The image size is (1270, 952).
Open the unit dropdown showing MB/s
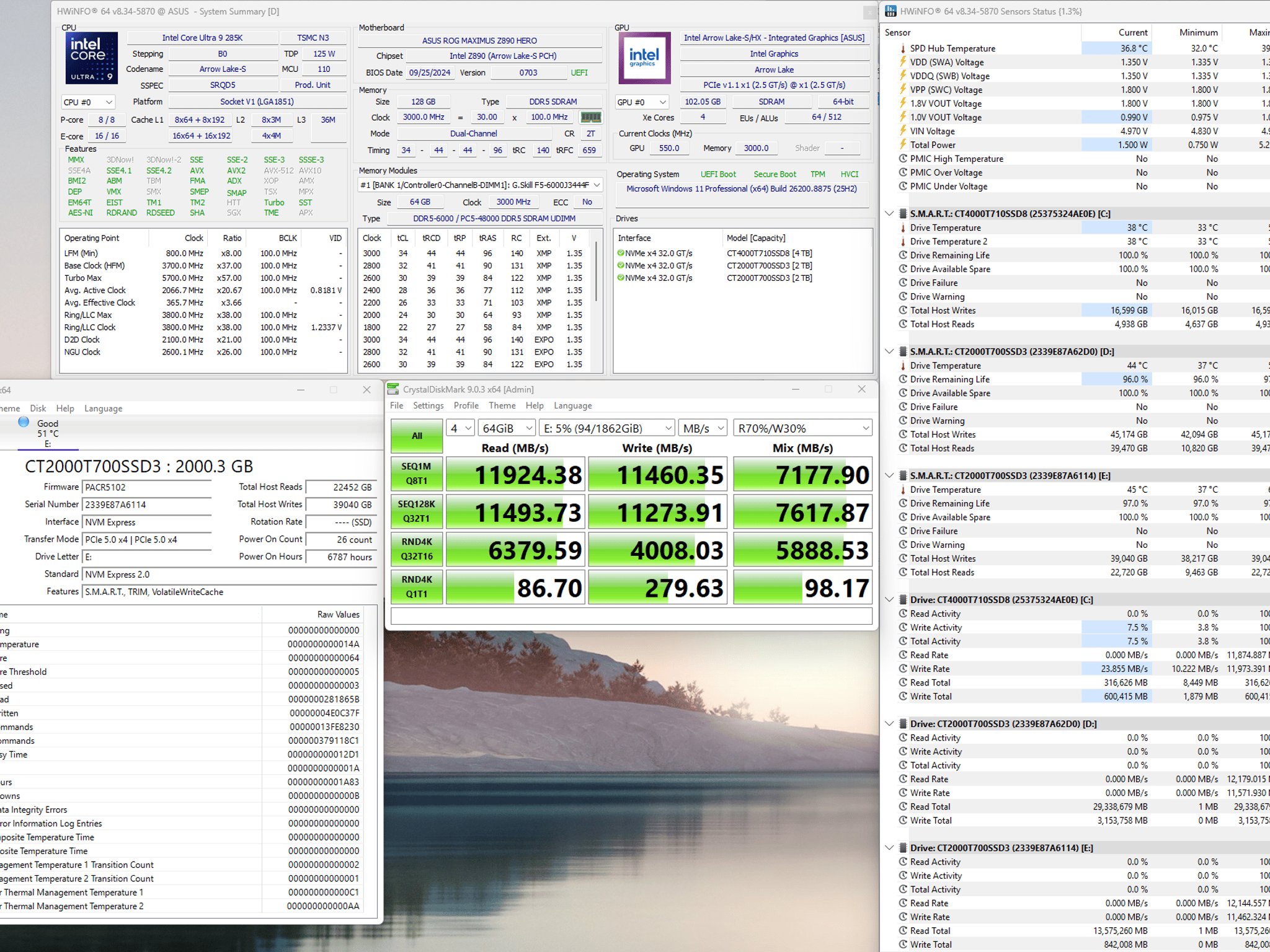click(x=703, y=428)
